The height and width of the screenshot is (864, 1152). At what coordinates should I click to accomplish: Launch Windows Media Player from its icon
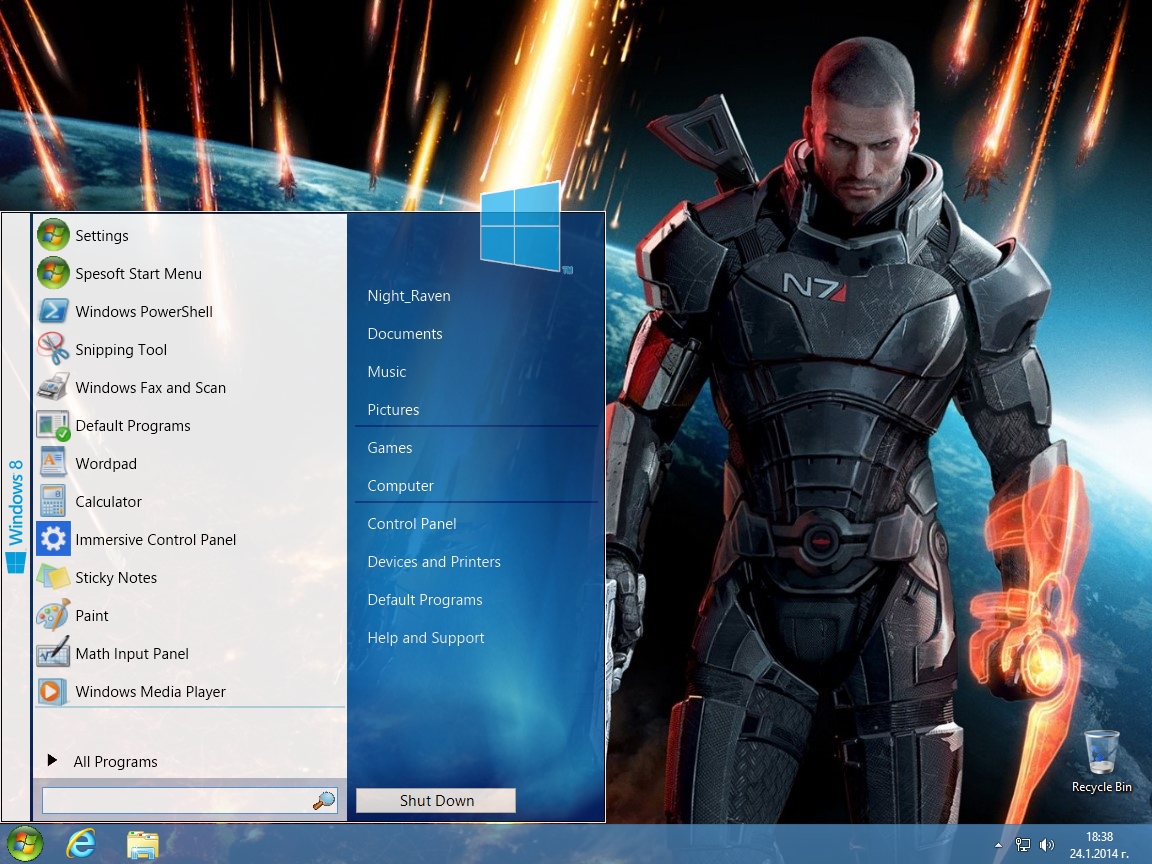tap(53, 691)
